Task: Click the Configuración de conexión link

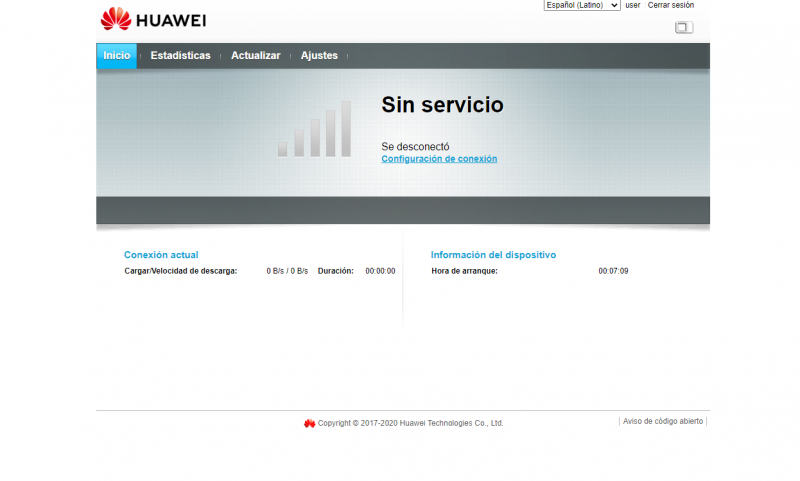Action: 439,159
